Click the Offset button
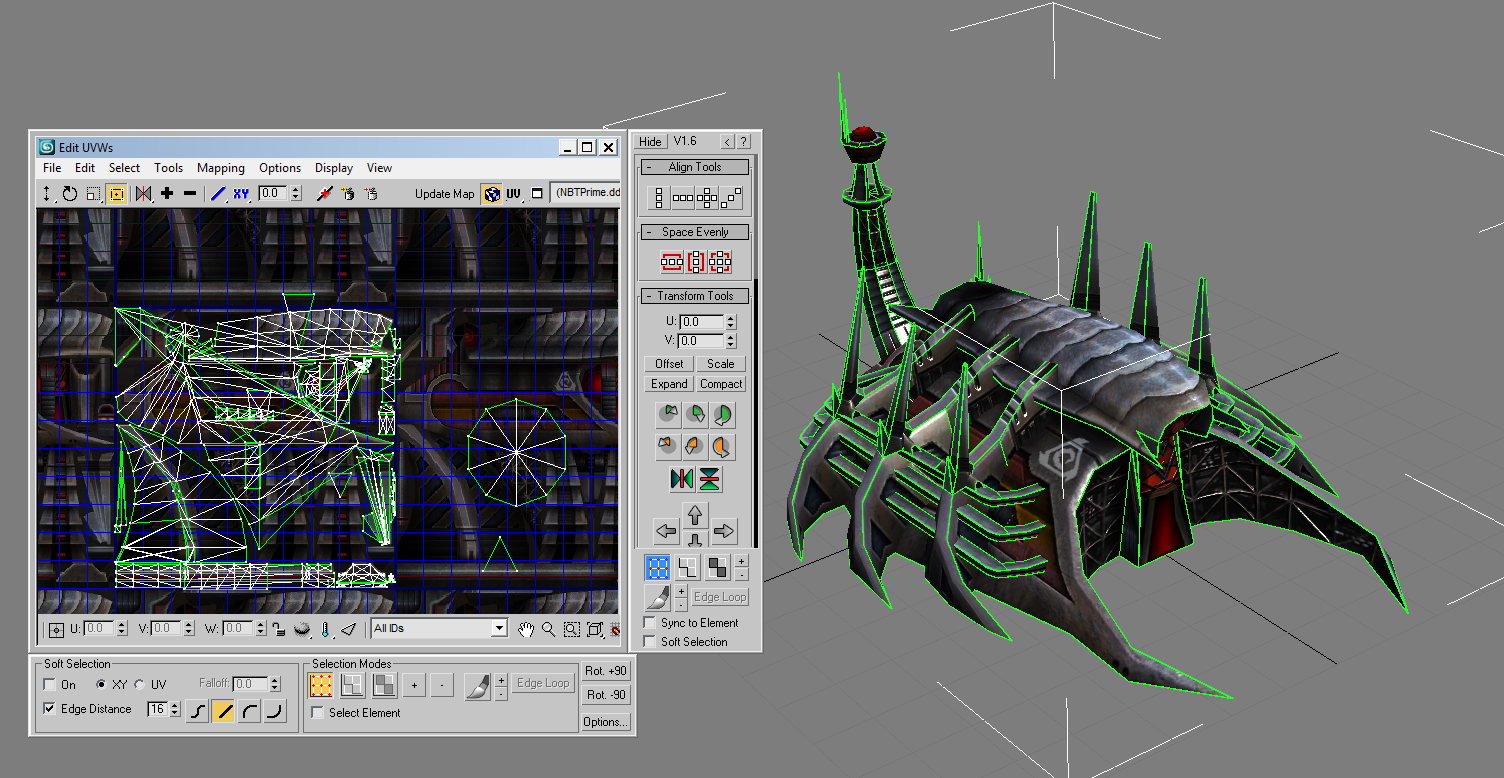 pyautogui.click(x=669, y=364)
